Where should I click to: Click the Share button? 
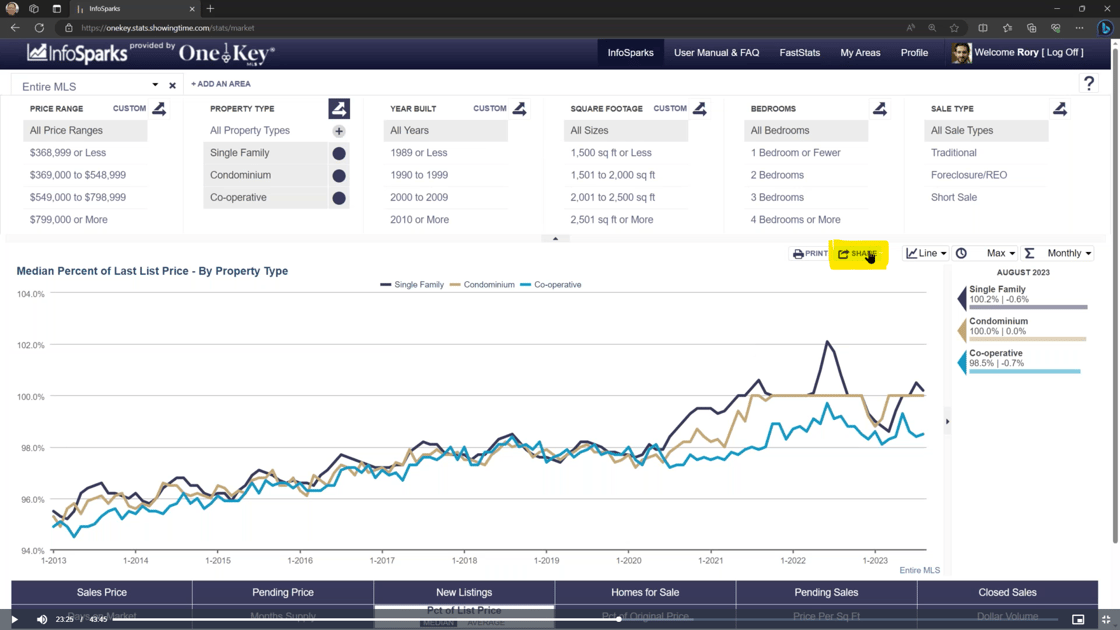point(858,254)
